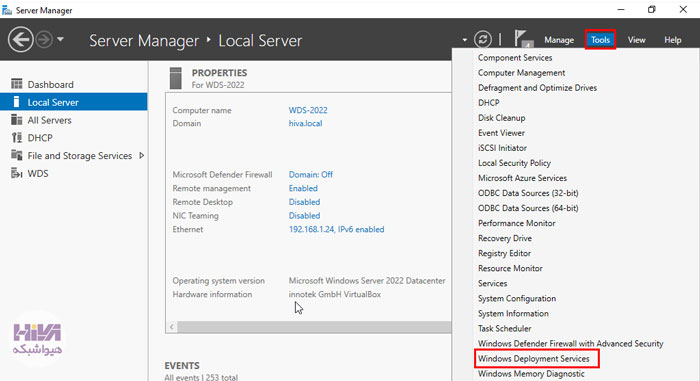Image resolution: width=700 pixels, height=381 pixels.
Task: Click the Server Manager title bar icon
Action: [x=7, y=10]
